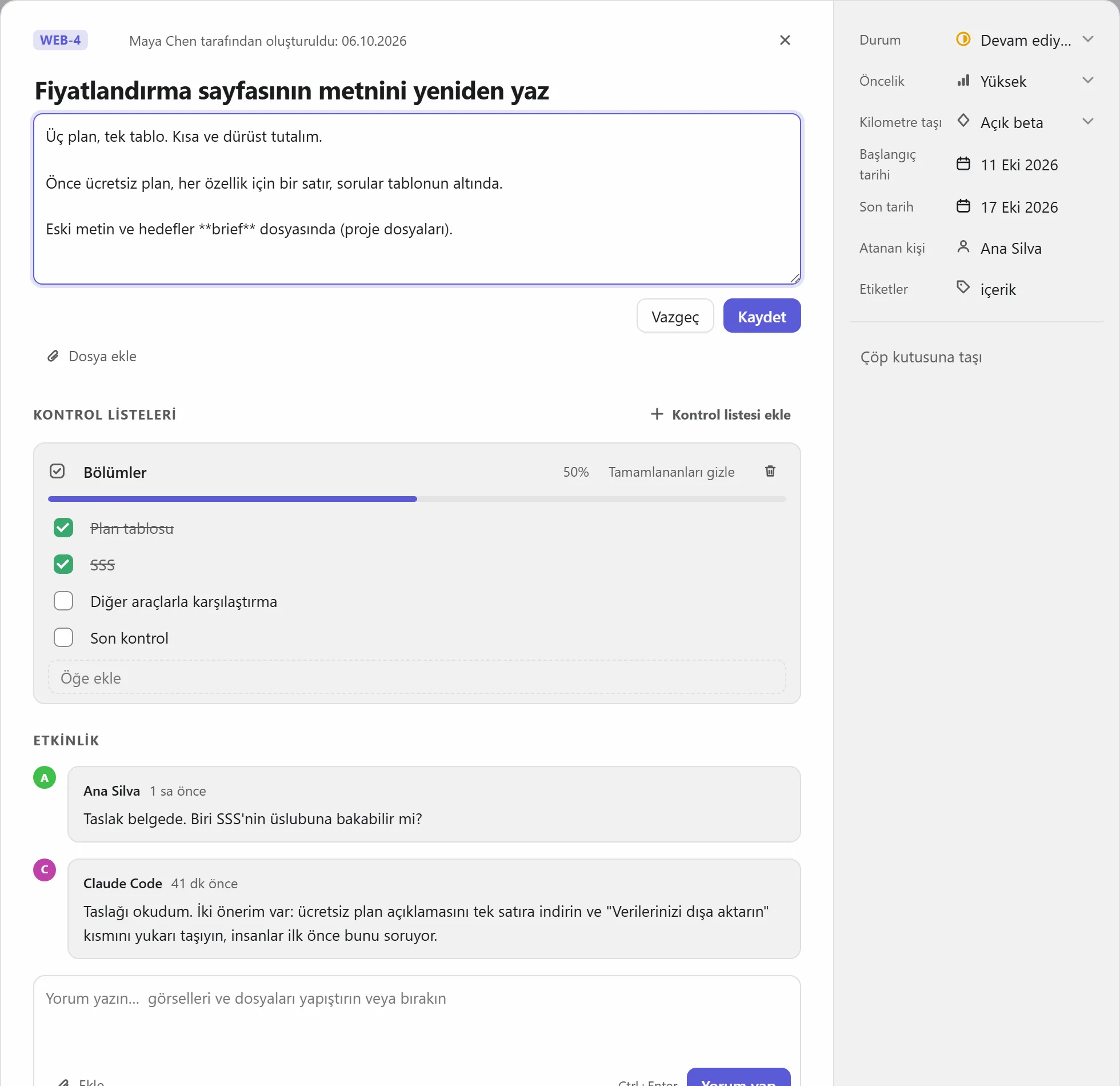The height and width of the screenshot is (1086, 1120).
Task: Check Diğer araçlarla karşılaştırma item
Action: (x=63, y=601)
